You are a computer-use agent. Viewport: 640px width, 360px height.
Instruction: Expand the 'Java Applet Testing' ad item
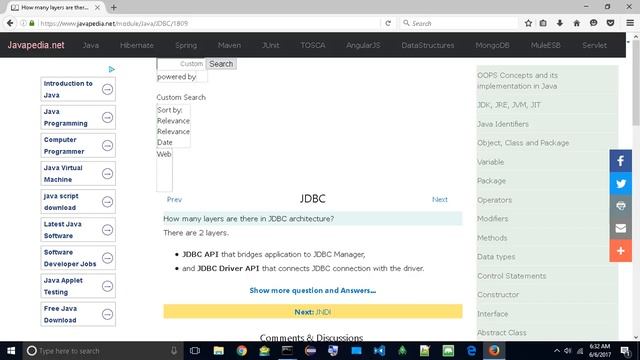click(107, 286)
